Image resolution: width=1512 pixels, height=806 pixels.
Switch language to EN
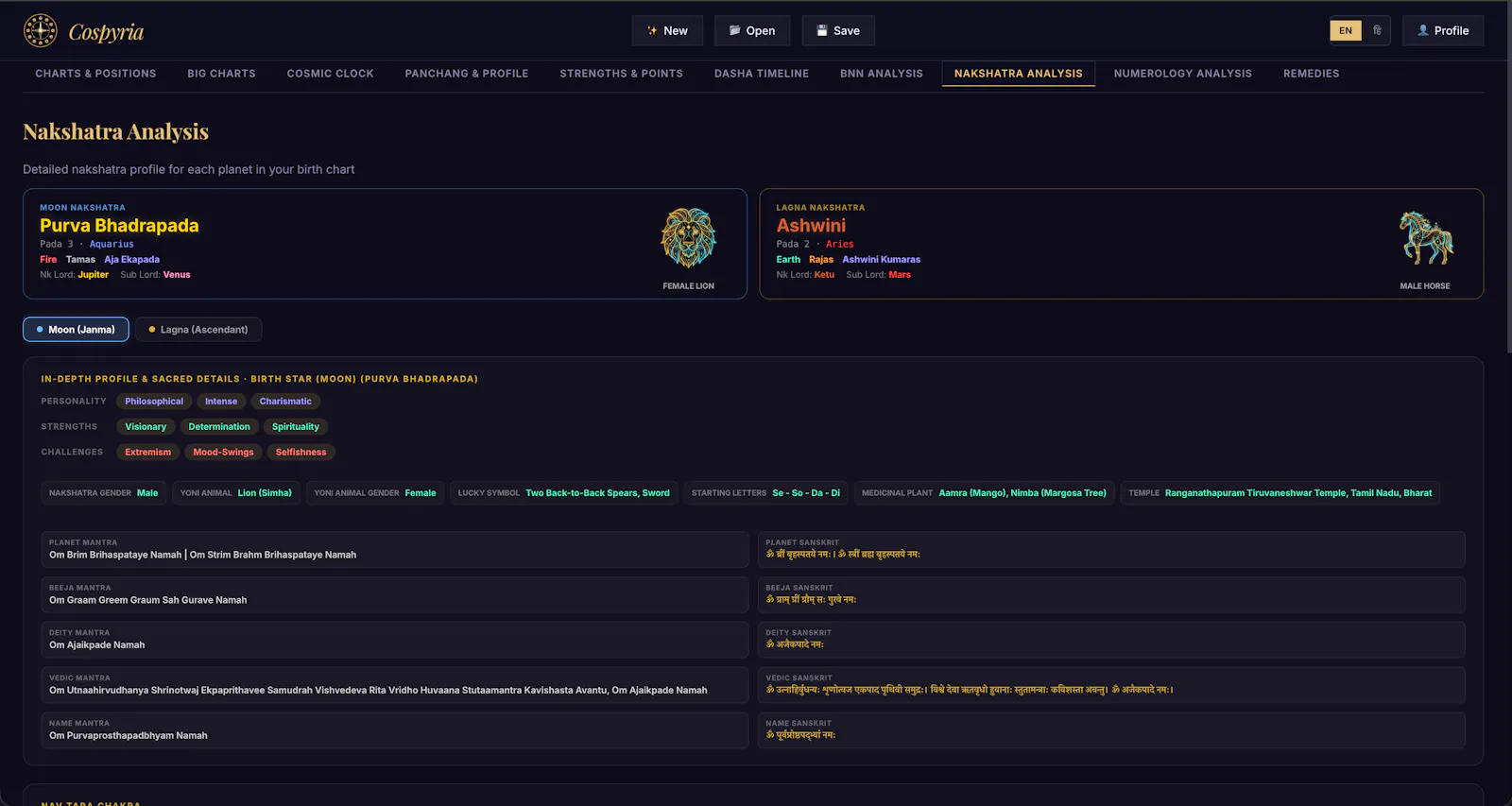[1346, 30]
